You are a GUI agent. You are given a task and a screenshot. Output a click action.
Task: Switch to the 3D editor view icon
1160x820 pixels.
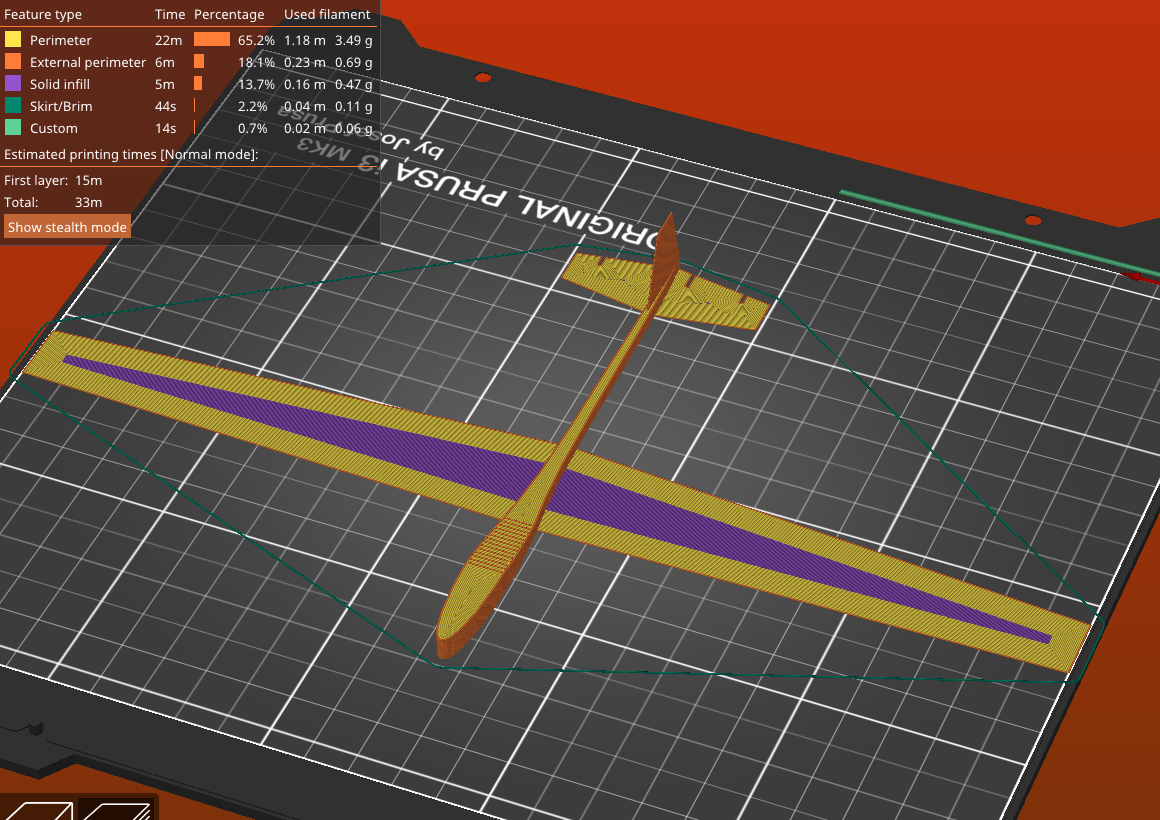click(38, 809)
